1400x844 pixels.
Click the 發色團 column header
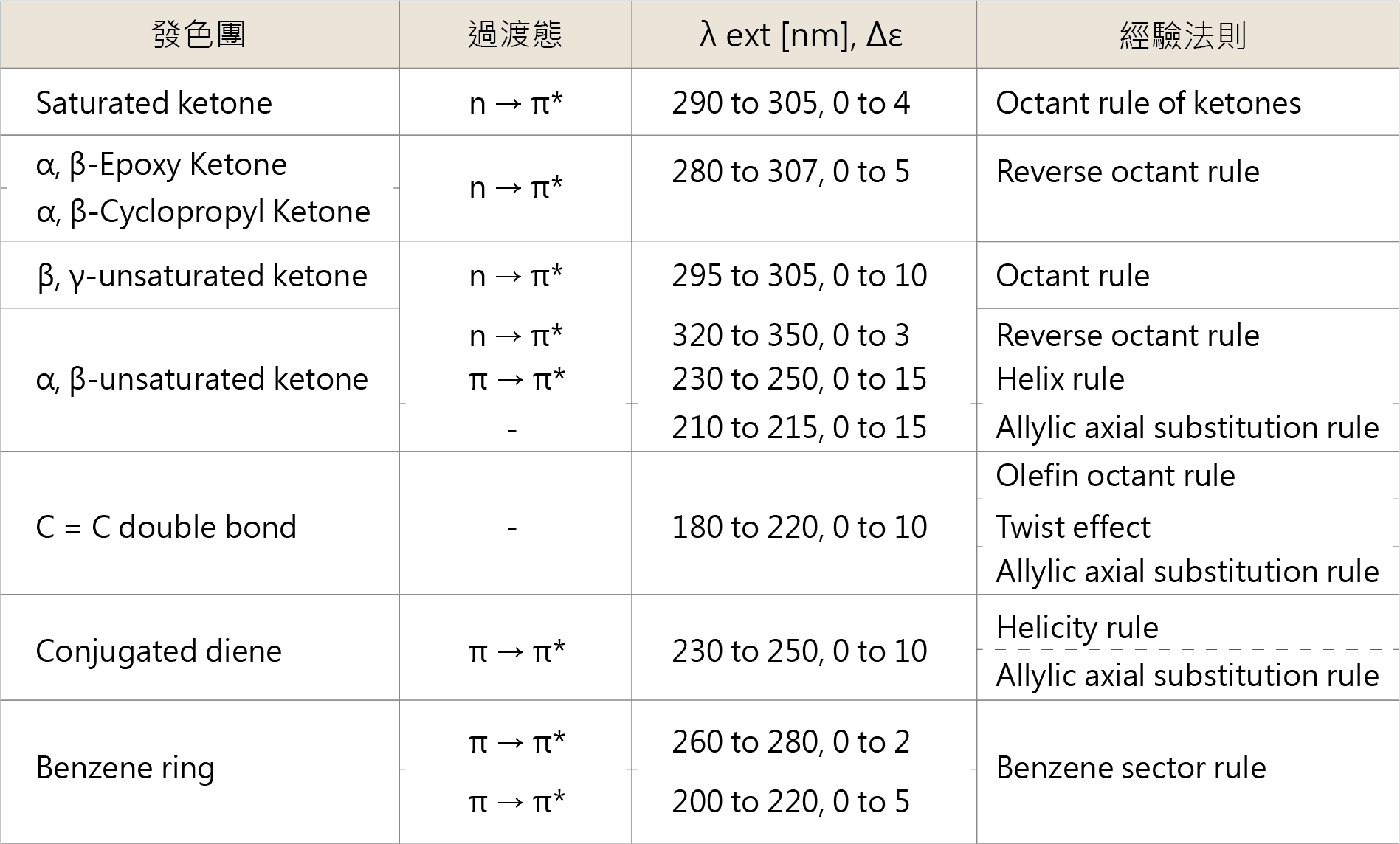point(199,35)
